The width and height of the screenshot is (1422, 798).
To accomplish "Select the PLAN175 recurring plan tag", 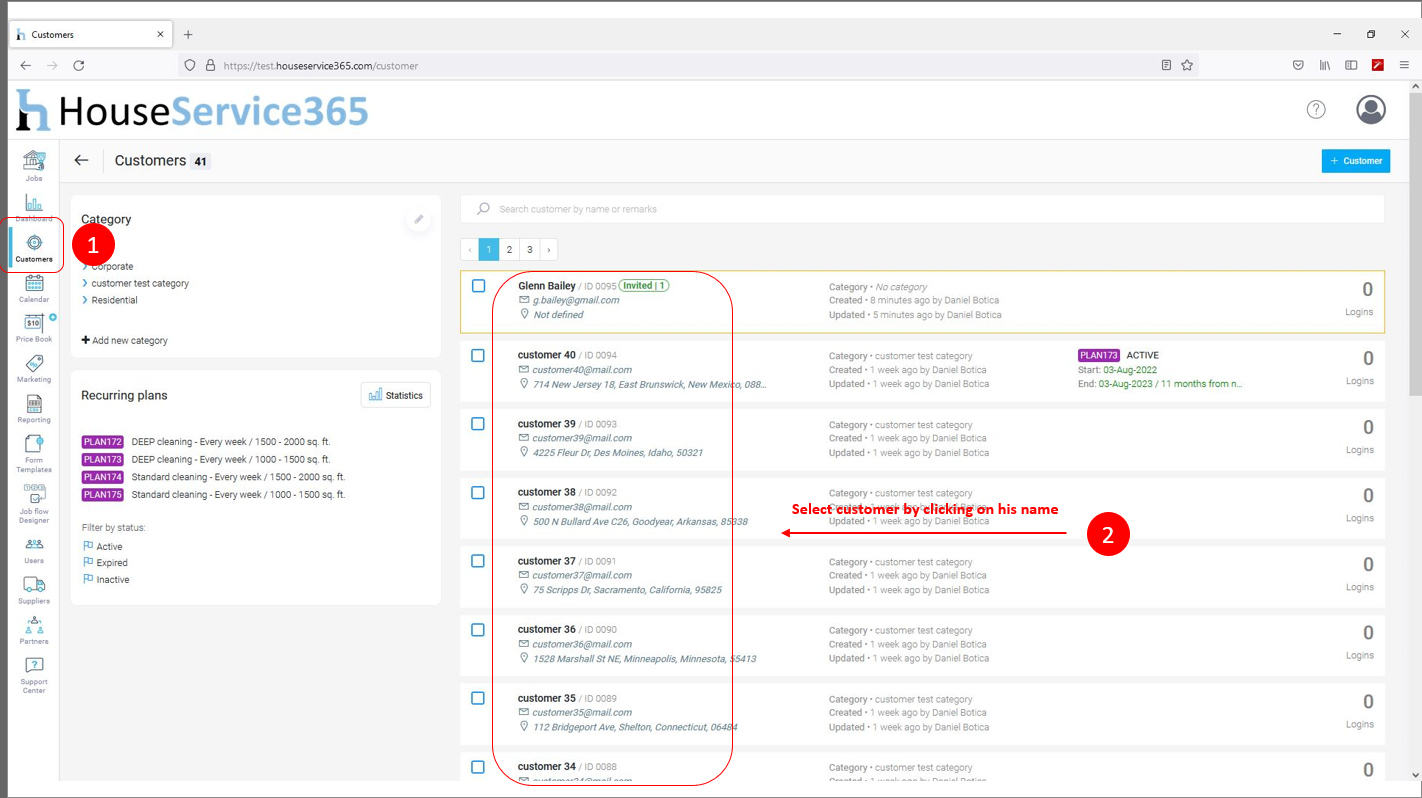I will [x=103, y=495].
